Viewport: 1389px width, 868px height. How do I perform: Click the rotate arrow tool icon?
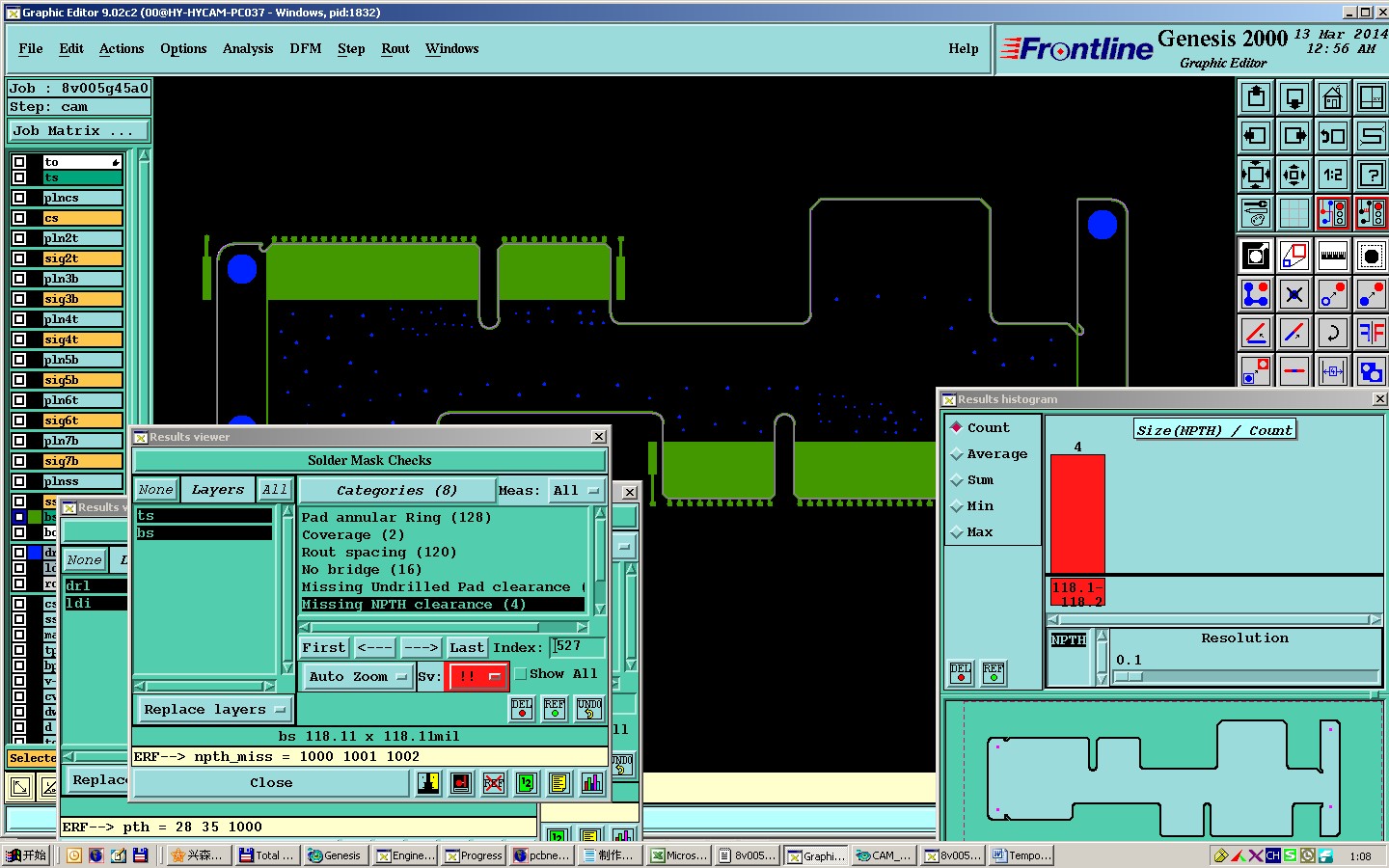coord(1333,333)
